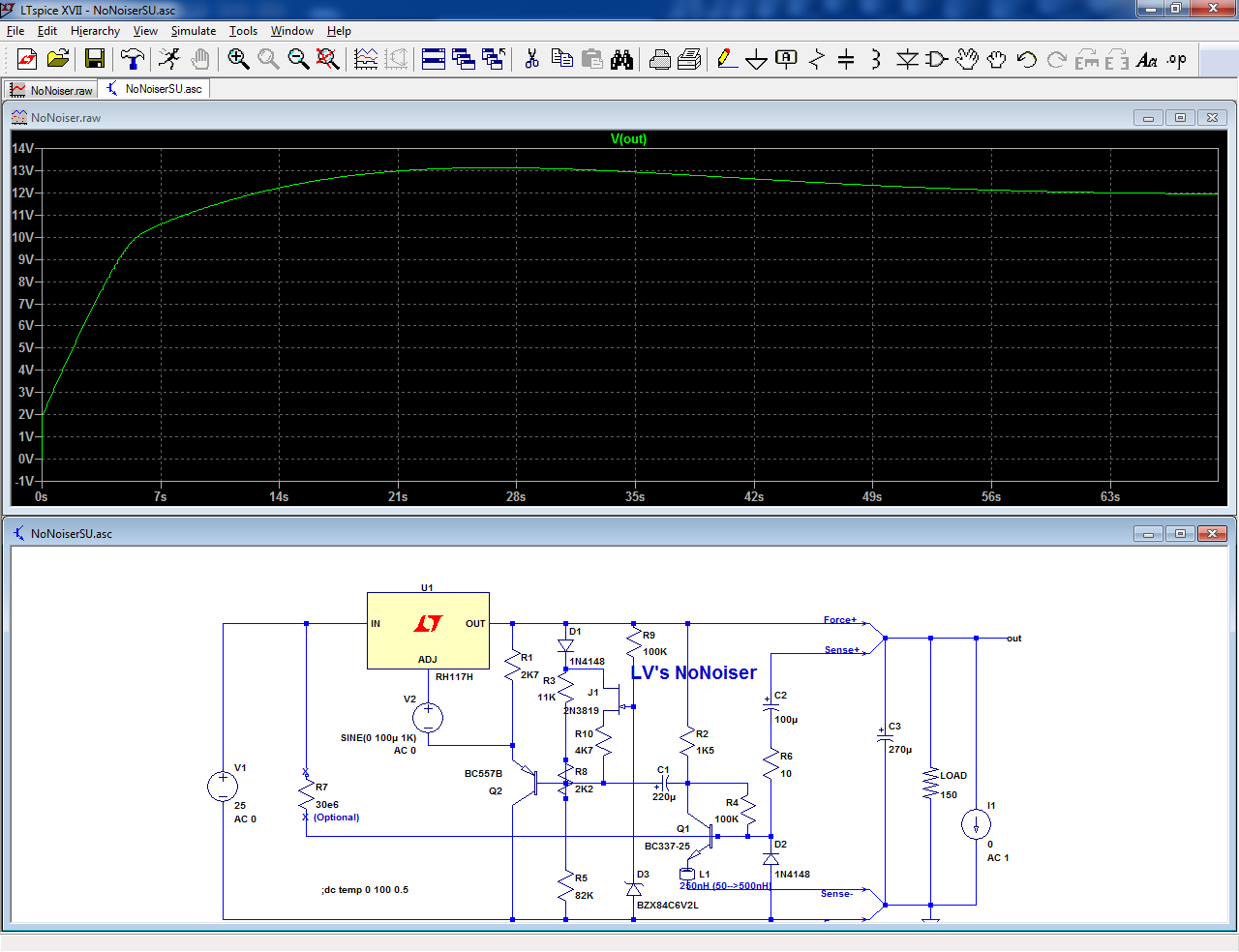This screenshot has height=952, width=1239.
Task: Click the RH117H regulator symbol U1
Action: coord(428,631)
